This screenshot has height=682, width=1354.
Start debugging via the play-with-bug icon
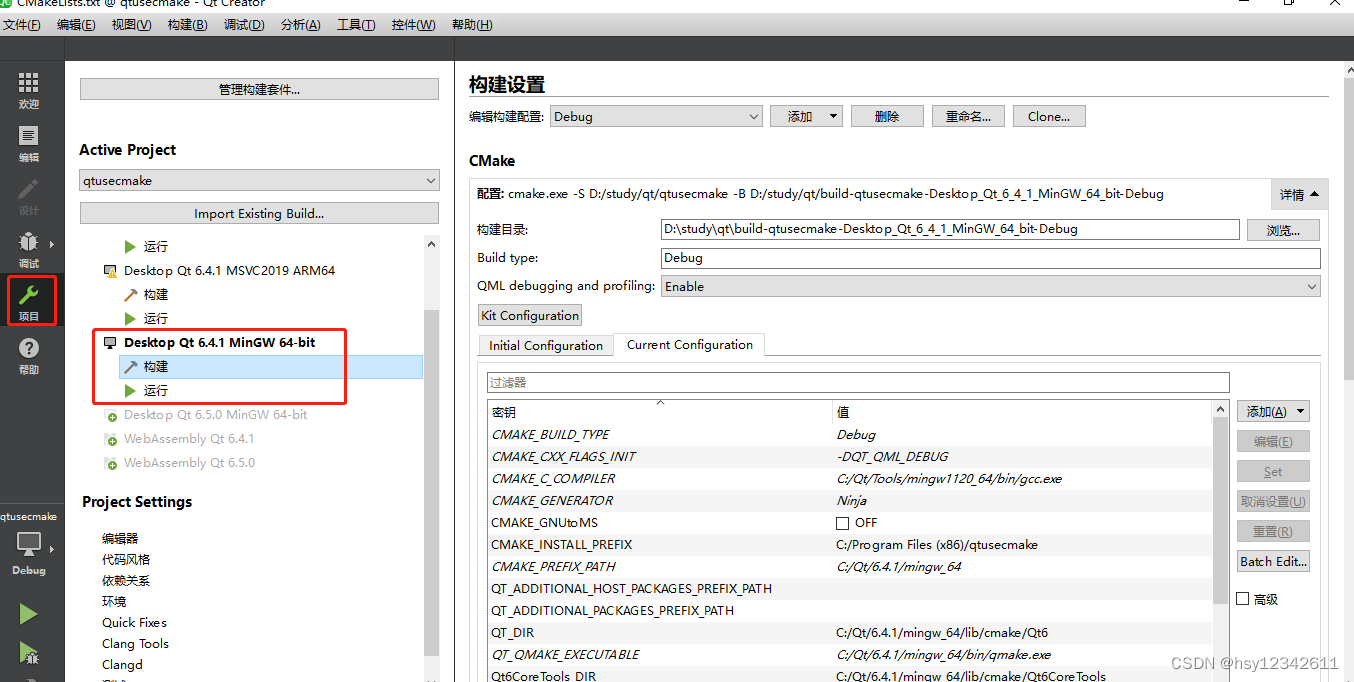click(29, 653)
